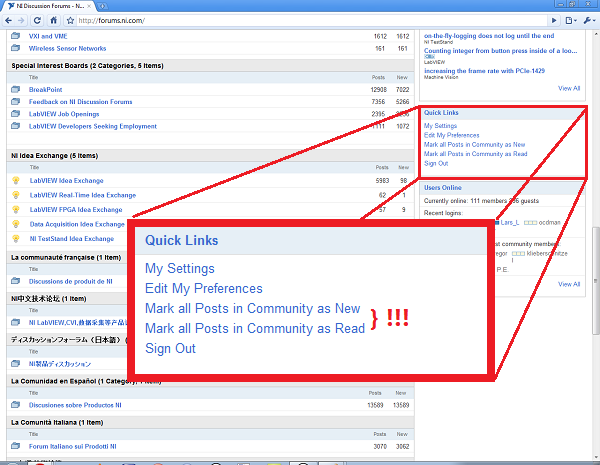600x465 pixels.
Task: Open the VXI and VME board
Action: [48, 36]
